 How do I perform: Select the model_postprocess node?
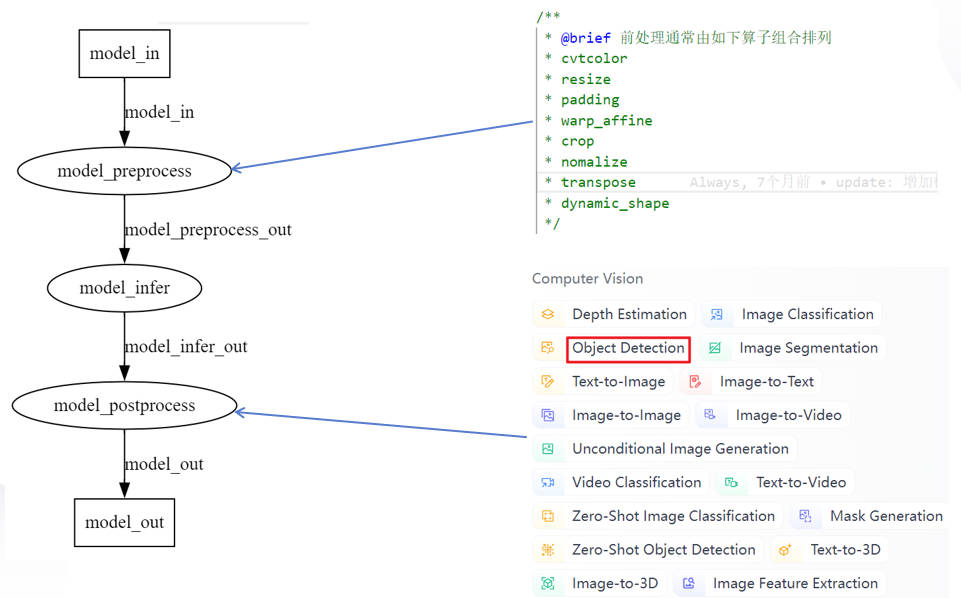(124, 406)
